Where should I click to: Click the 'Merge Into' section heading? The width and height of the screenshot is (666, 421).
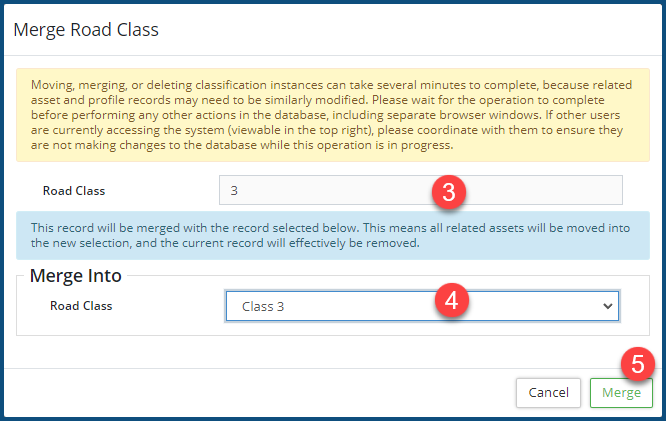pos(77,276)
